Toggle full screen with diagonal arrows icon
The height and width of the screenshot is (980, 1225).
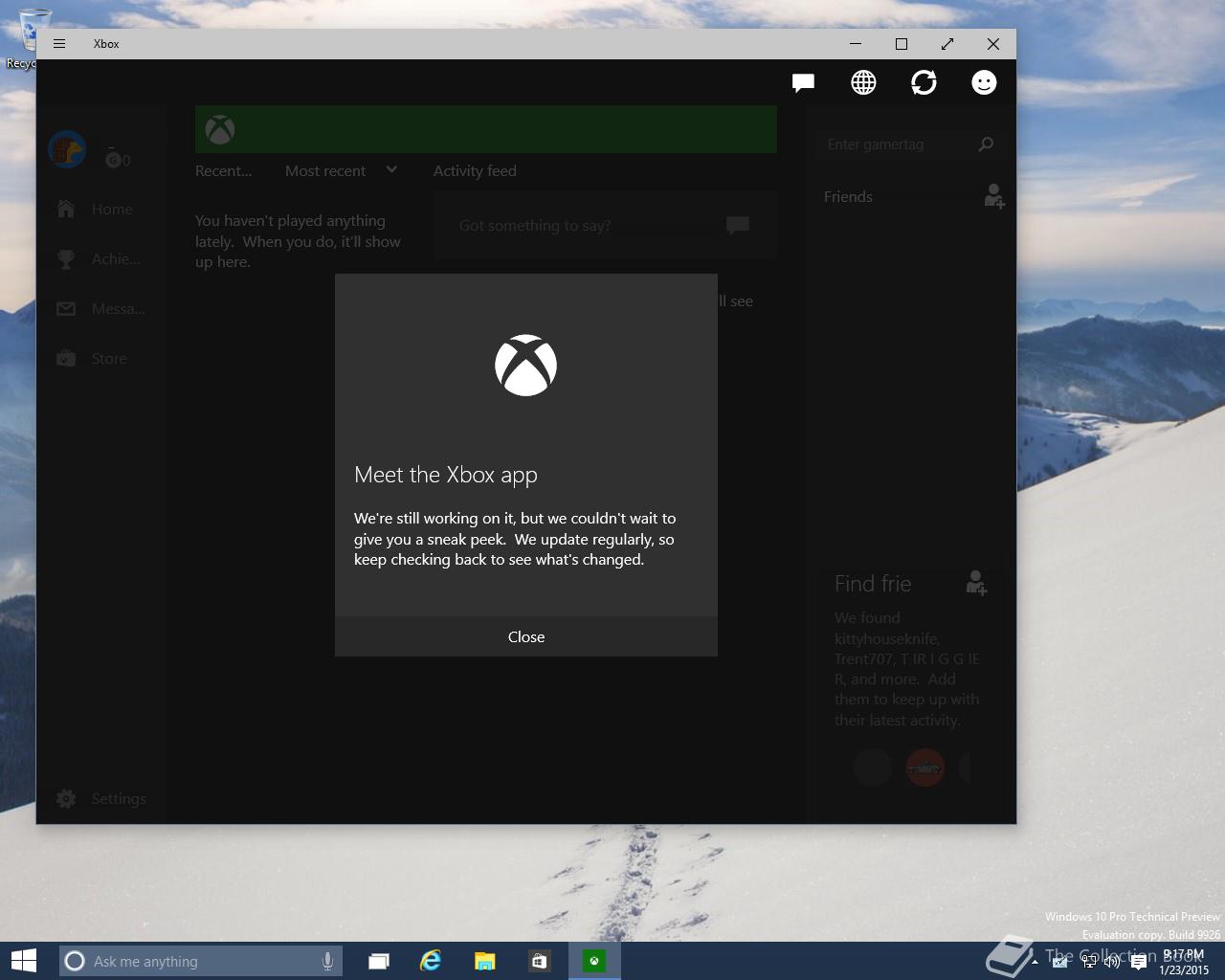tap(947, 44)
